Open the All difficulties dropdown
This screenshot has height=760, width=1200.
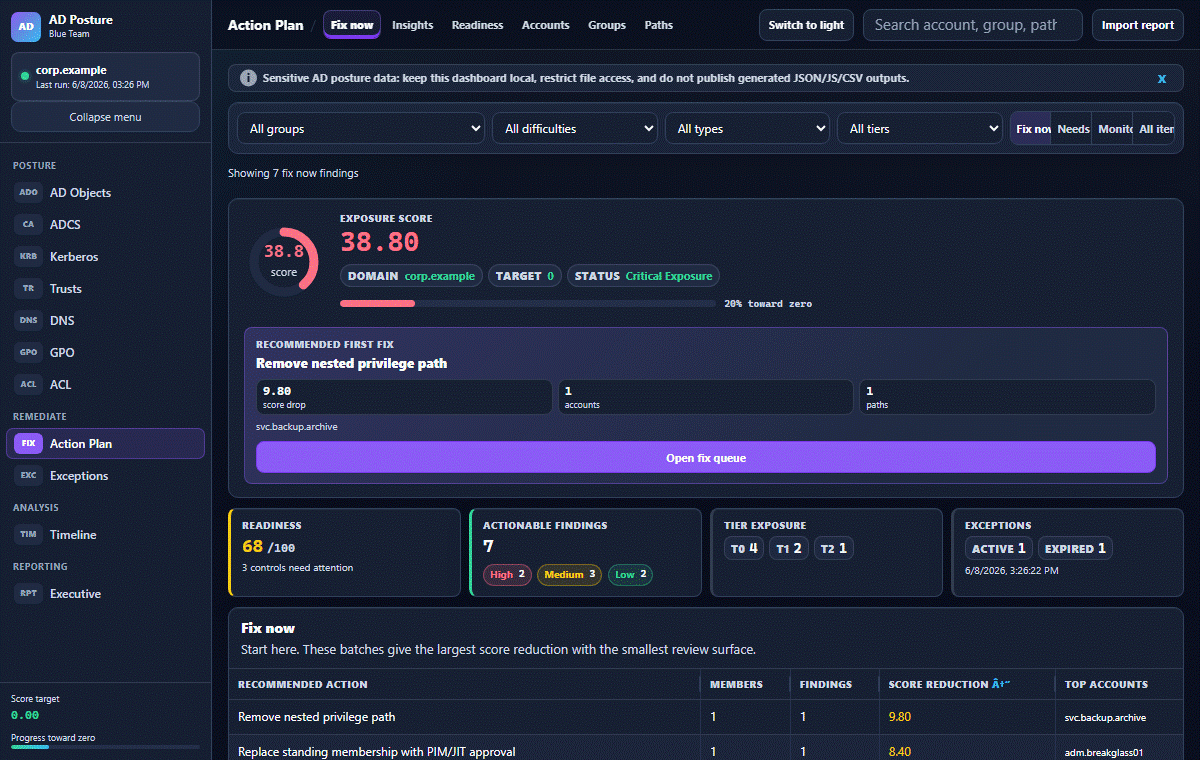pyautogui.click(x=574, y=128)
